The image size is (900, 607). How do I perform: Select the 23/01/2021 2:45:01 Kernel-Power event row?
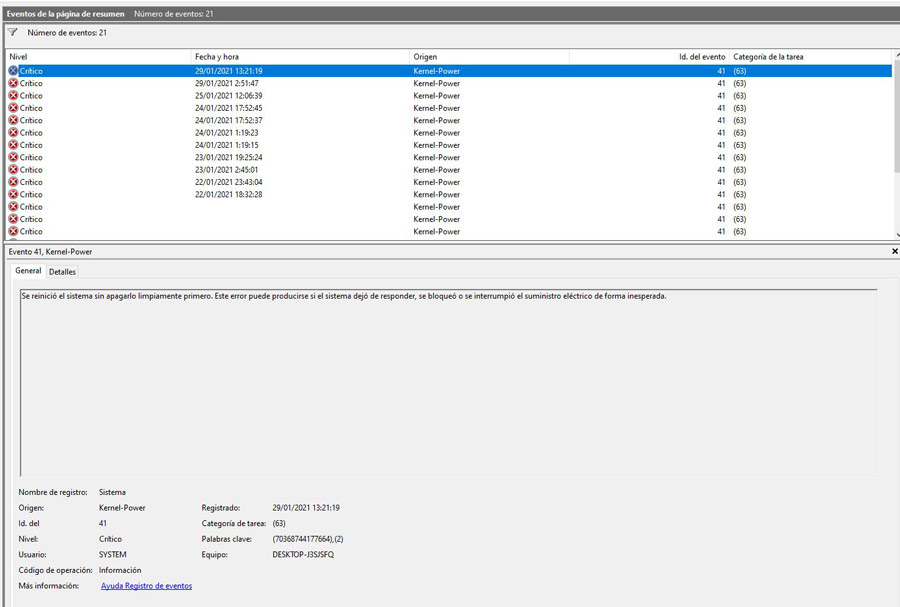pos(300,170)
